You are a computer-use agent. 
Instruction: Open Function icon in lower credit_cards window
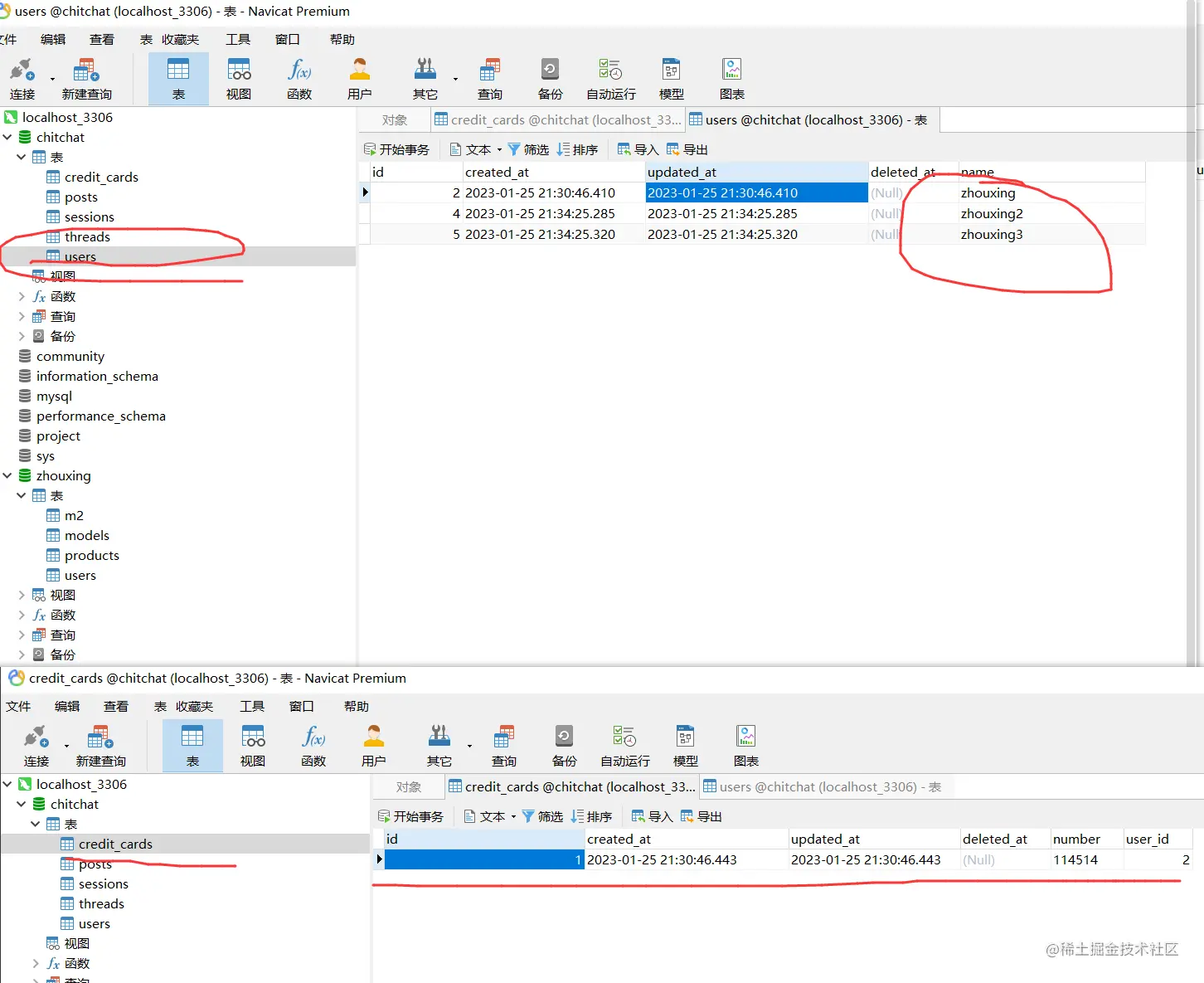313,747
